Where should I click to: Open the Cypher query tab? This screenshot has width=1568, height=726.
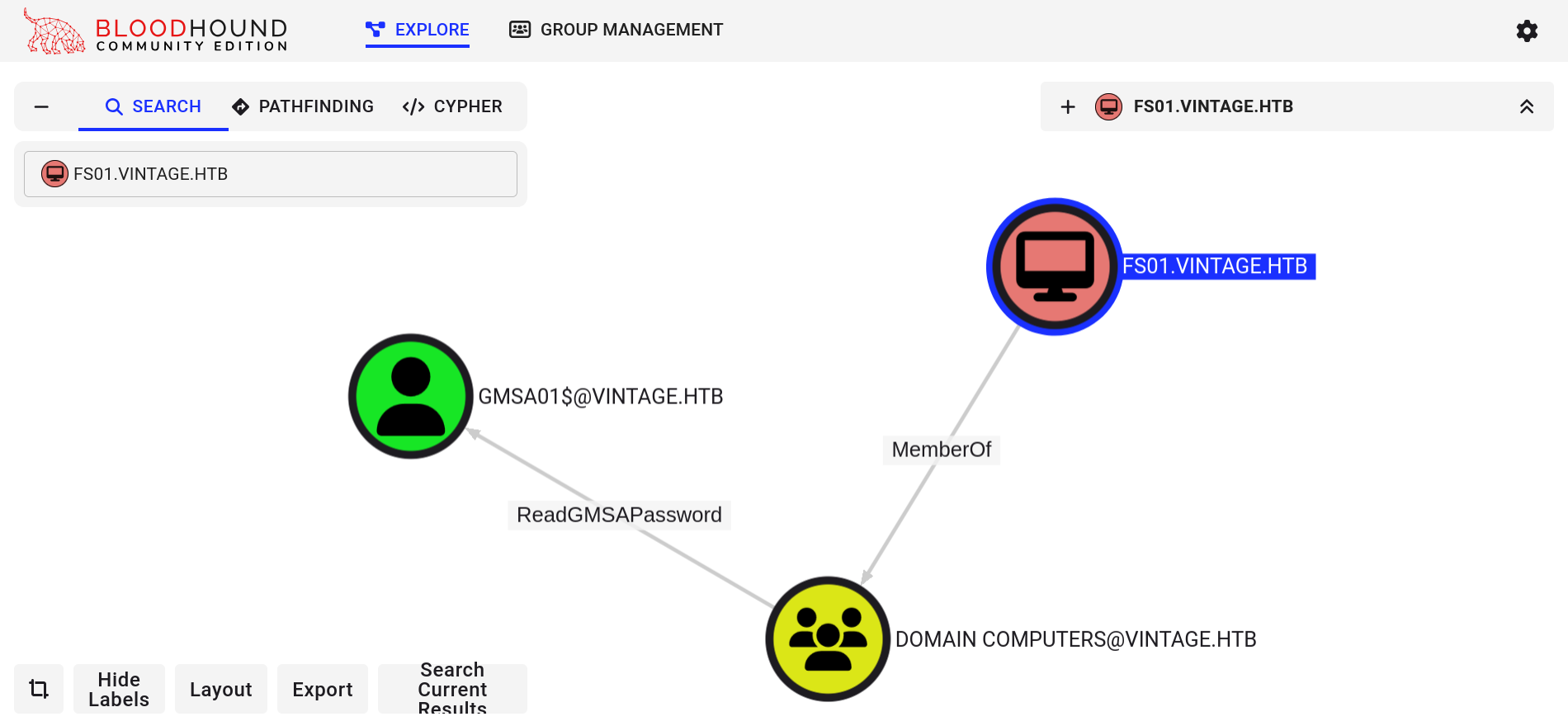coord(452,106)
